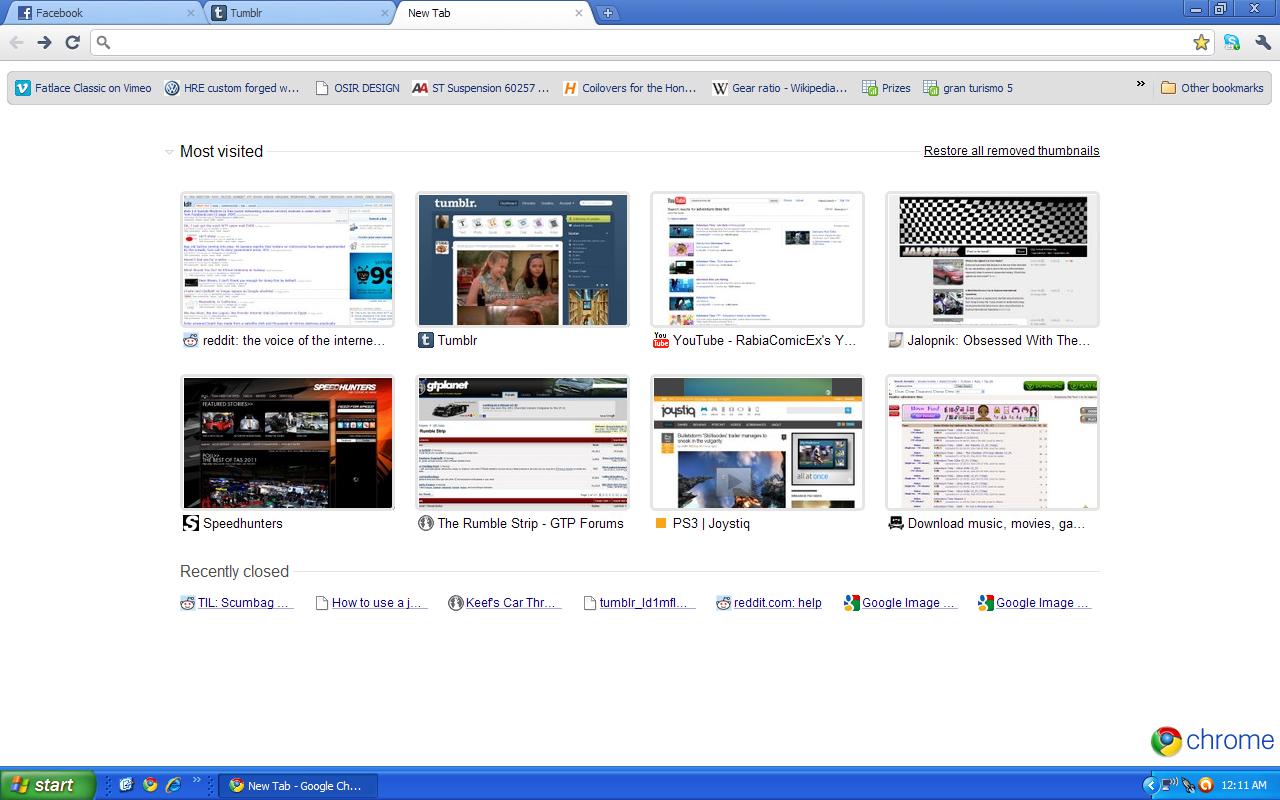The image size is (1280, 800).
Task: Open the OSIR DESIGN bookmark
Action: [x=358, y=88]
